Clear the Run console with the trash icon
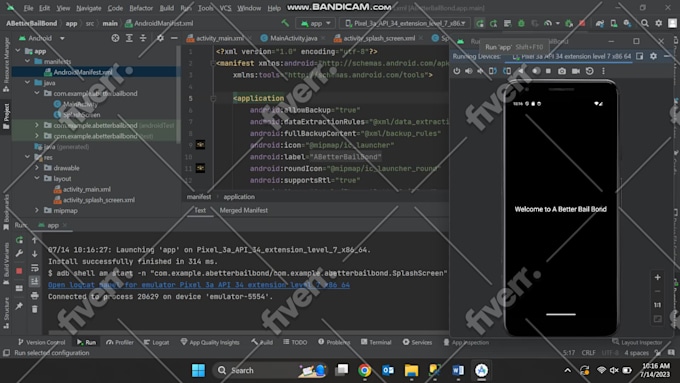 35,309
